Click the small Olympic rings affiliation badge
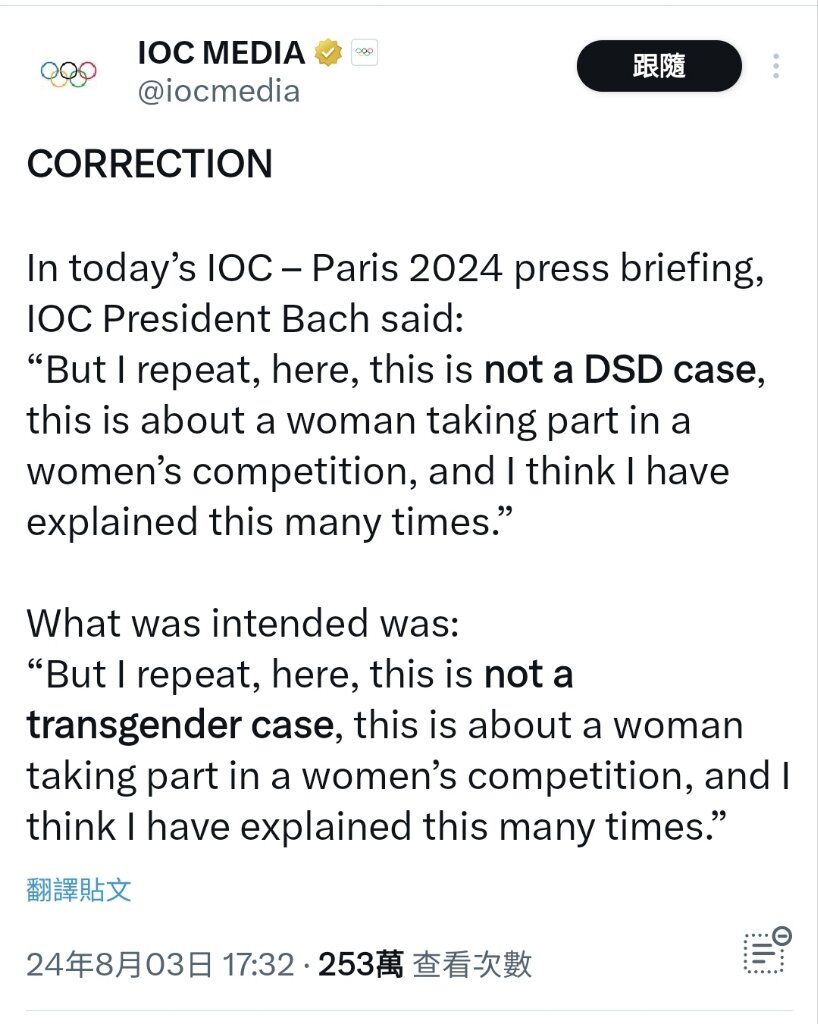Screen dimensions: 818x1024 click(364, 53)
